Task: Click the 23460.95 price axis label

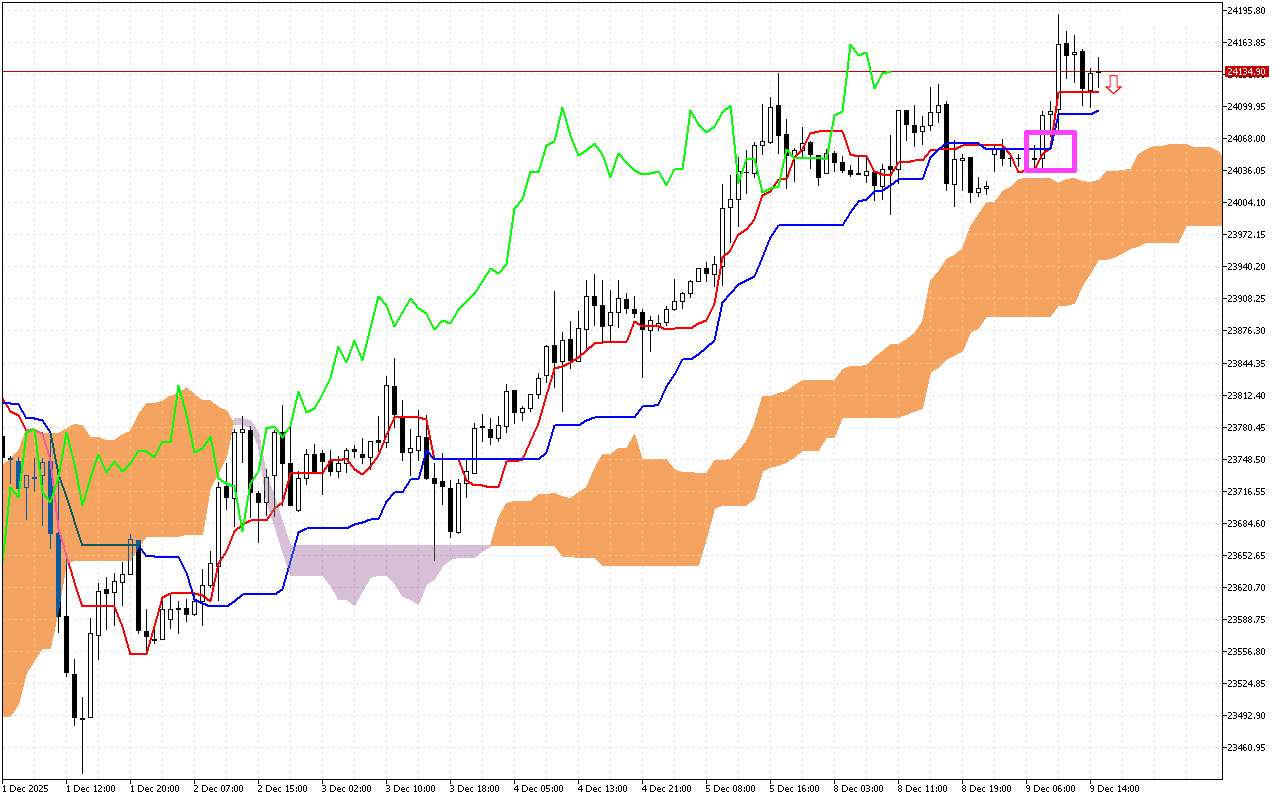Action: click(x=1245, y=748)
